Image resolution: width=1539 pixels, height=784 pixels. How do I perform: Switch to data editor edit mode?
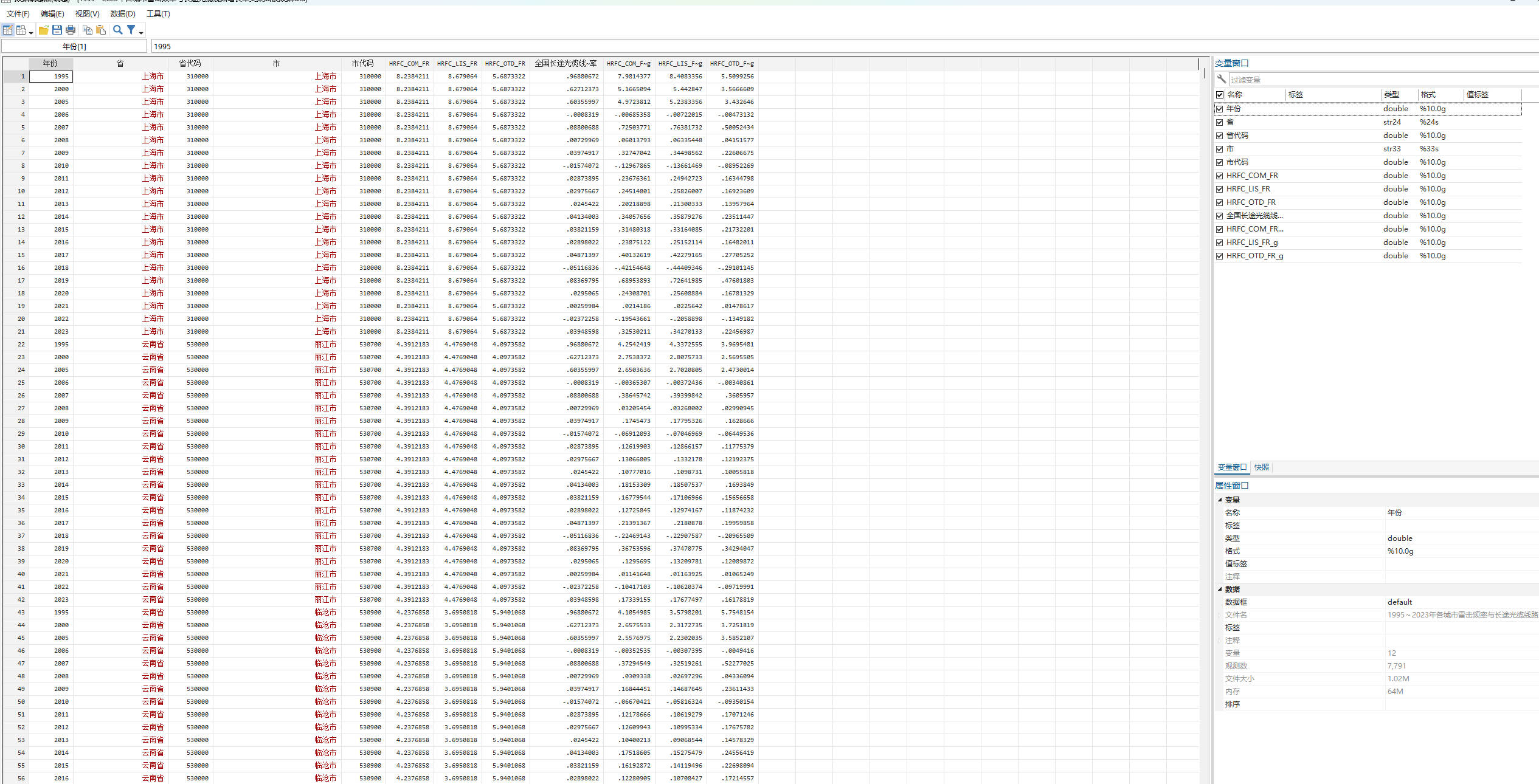(7, 30)
